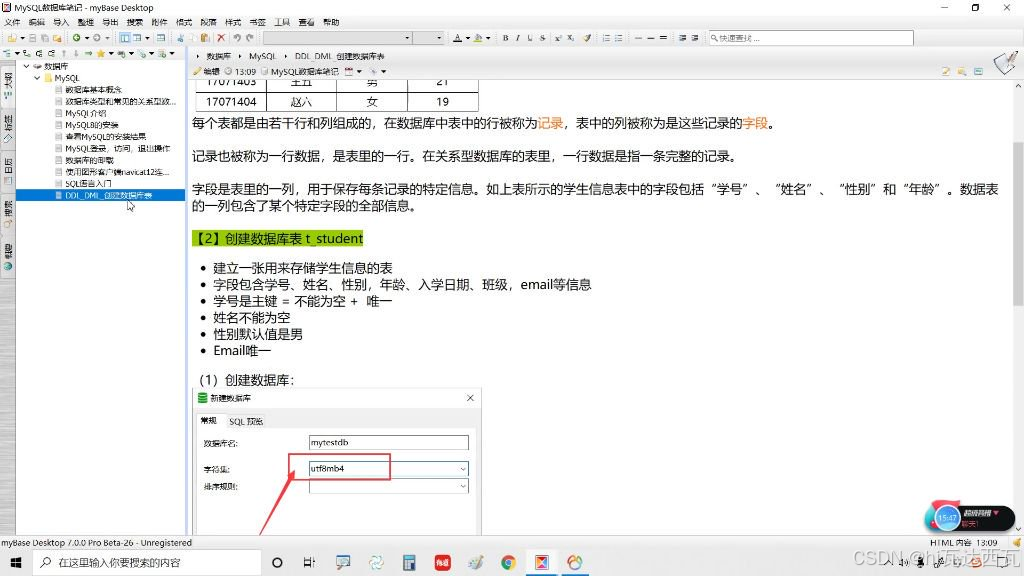Switch to the 日历 side panel tab

[8, 171]
